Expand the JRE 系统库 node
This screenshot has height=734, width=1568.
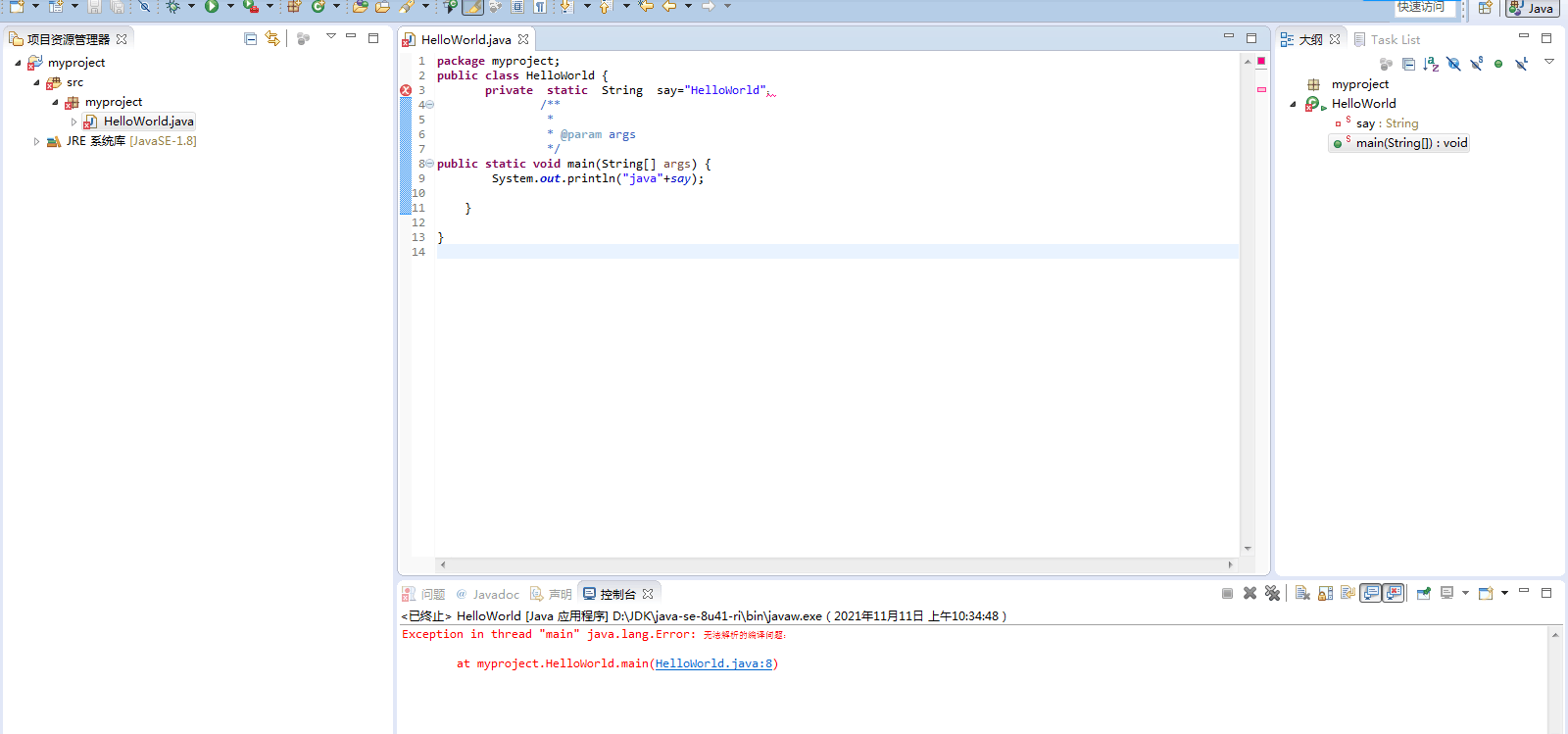click(x=36, y=141)
